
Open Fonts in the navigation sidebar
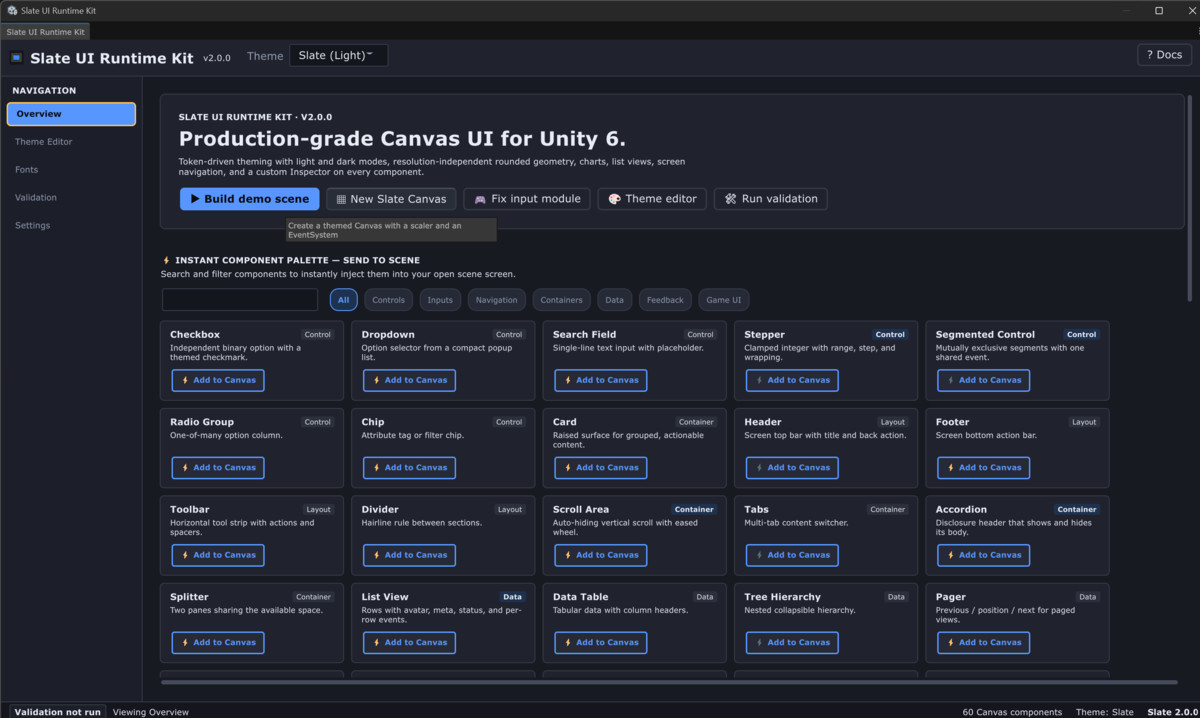point(71,170)
